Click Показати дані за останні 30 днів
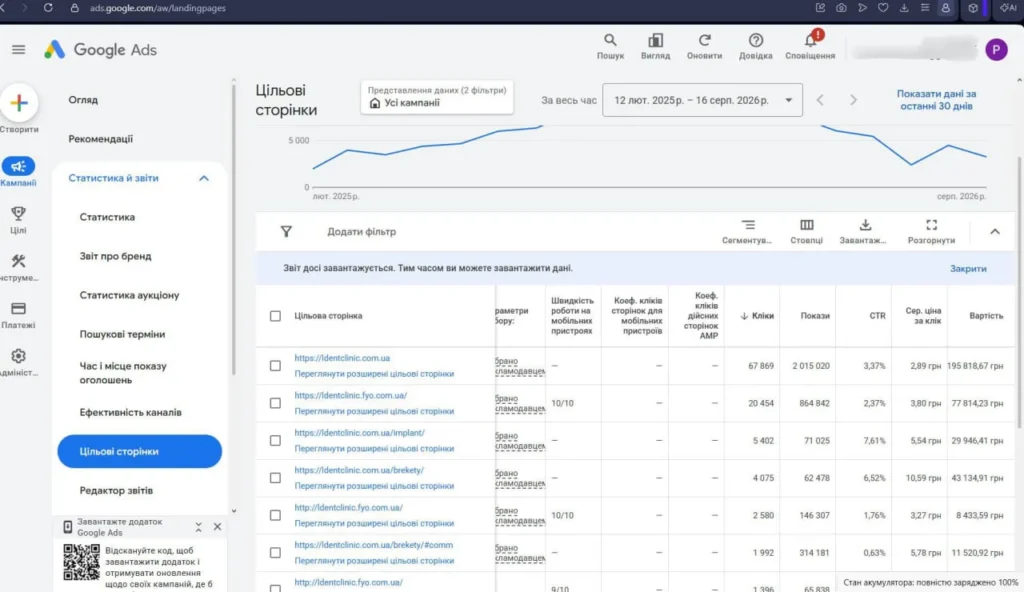1024x592 pixels. tap(936, 100)
